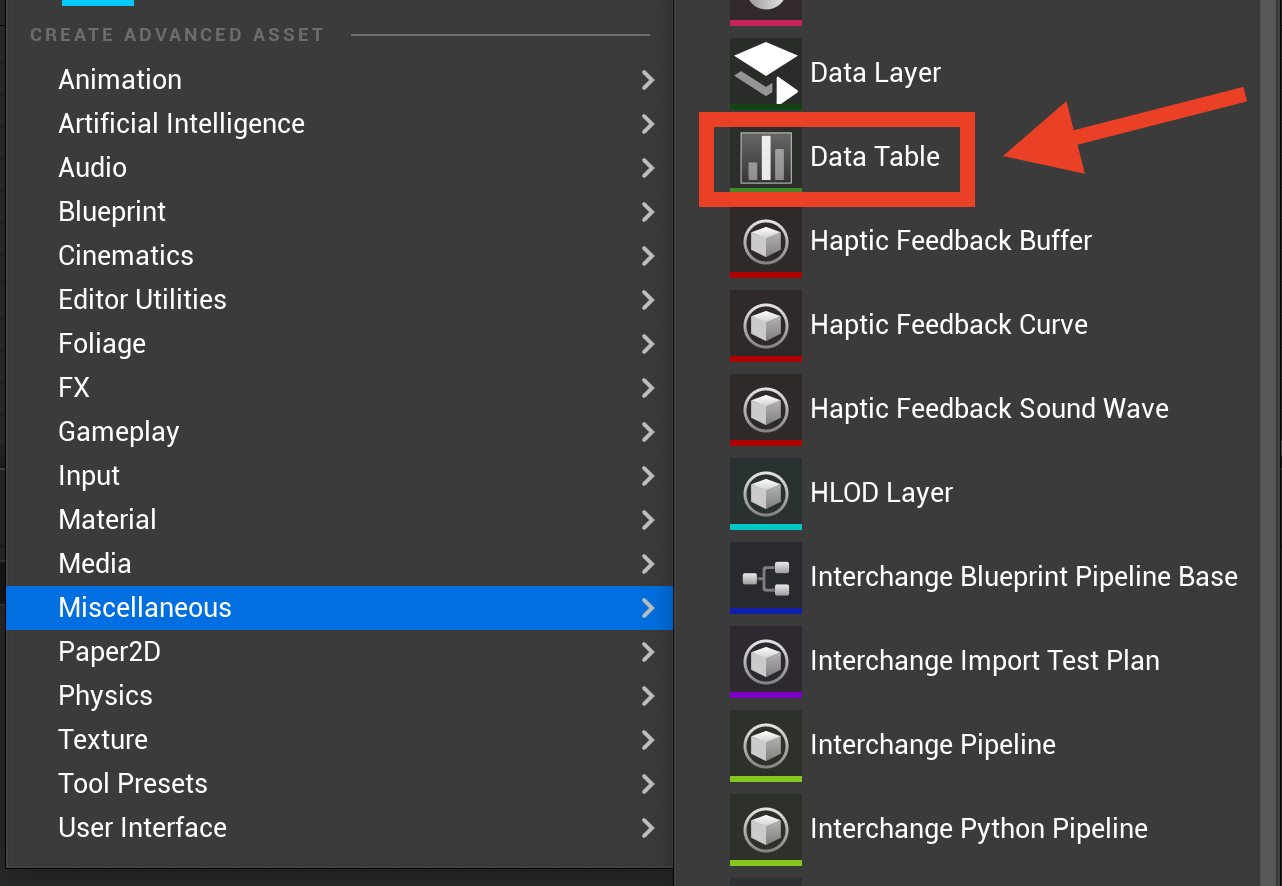The image size is (1282, 886).
Task: Select the Haptic Feedback Buffer asset icon
Action: [x=766, y=241]
